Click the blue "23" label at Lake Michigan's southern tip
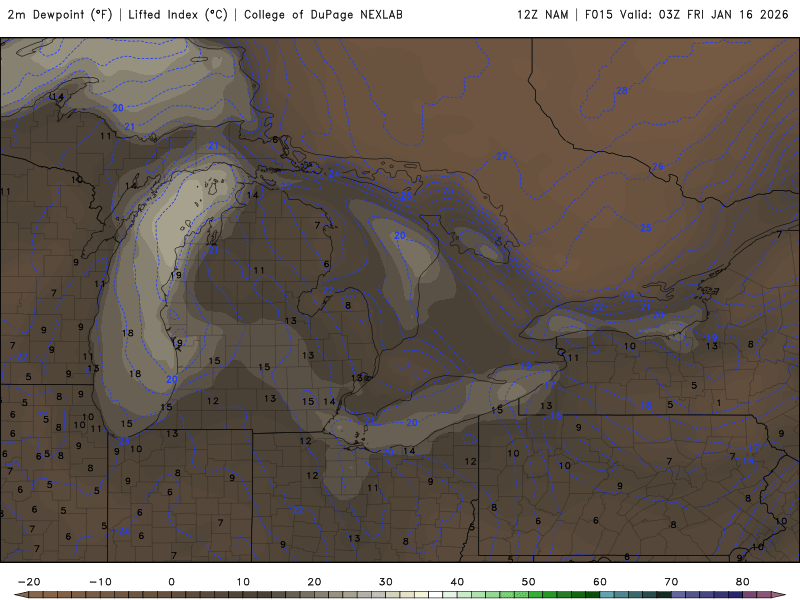 pyautogui.click(x=124, y=441)
